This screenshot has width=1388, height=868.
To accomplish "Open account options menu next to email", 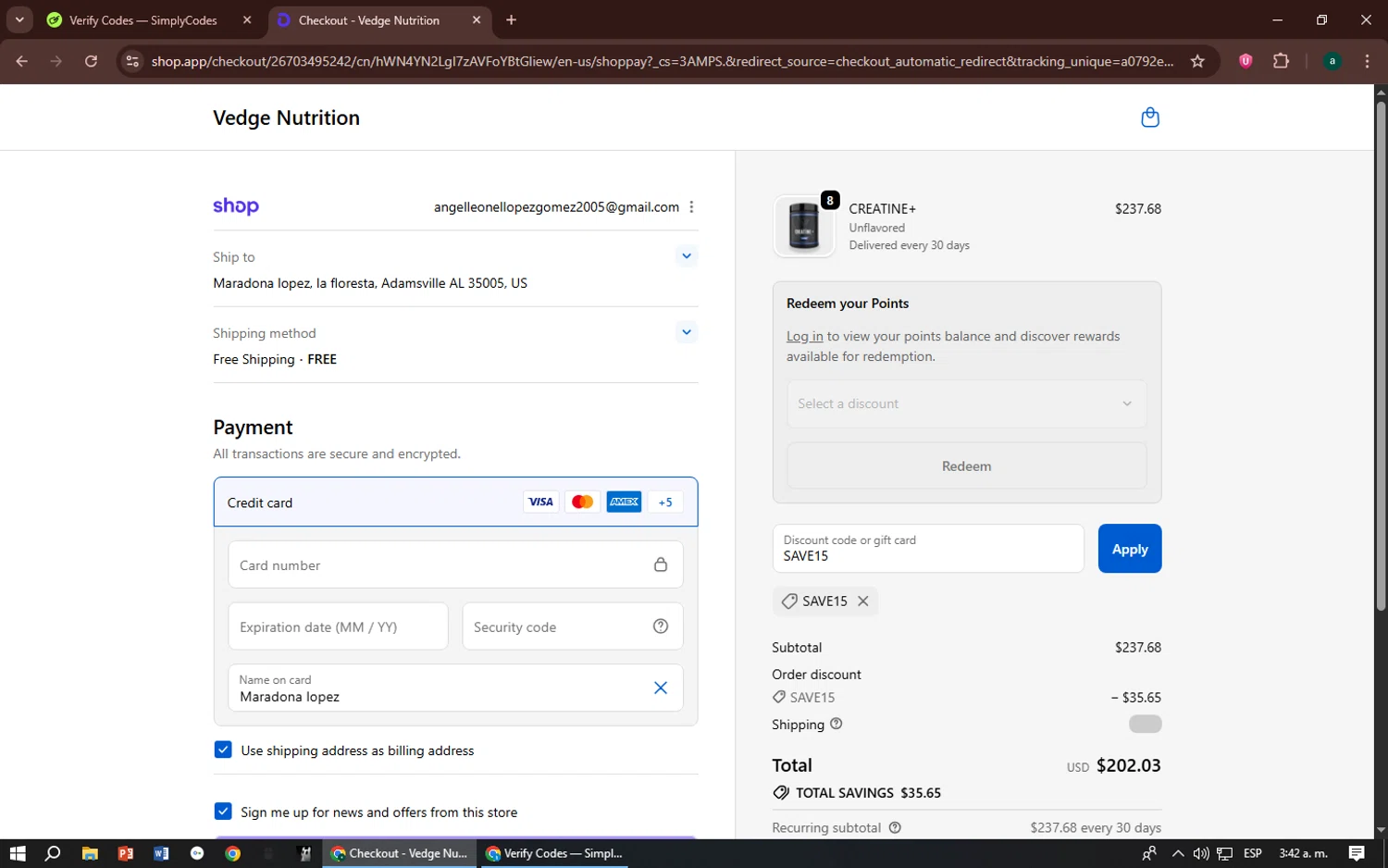I will [691, 207].
